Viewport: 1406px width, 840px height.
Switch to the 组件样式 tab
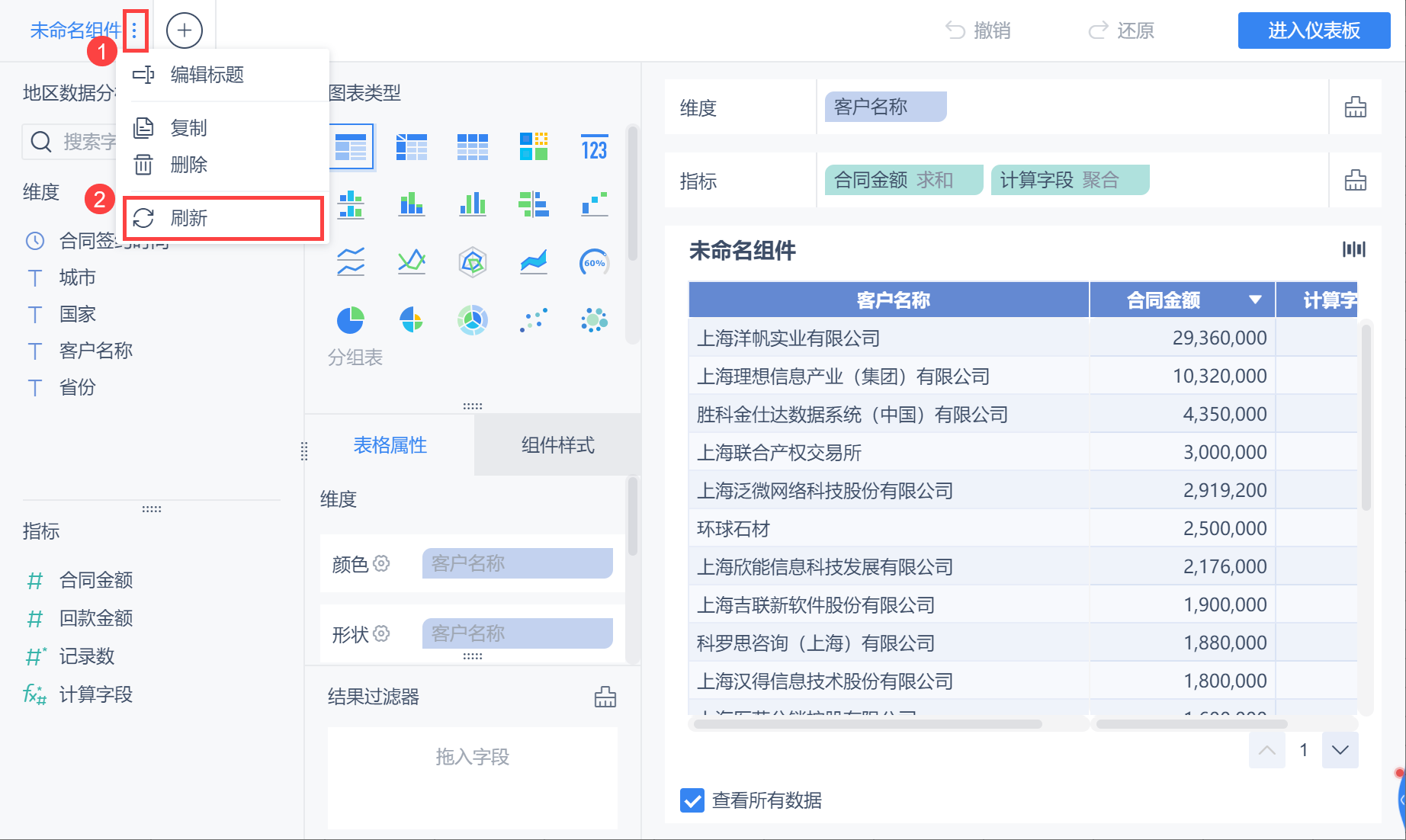coord(557,445)
